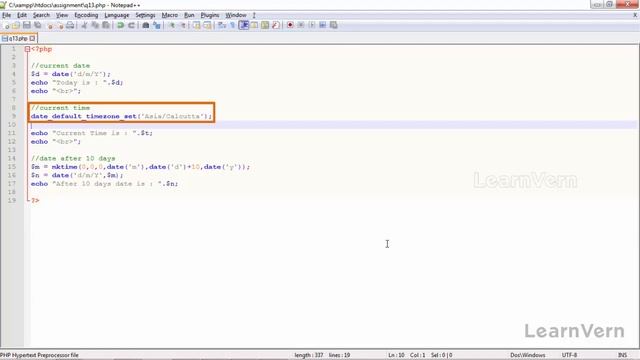Click the date_default_timezone_set line
Screen dimensions: 640x360
click(122, 116)
